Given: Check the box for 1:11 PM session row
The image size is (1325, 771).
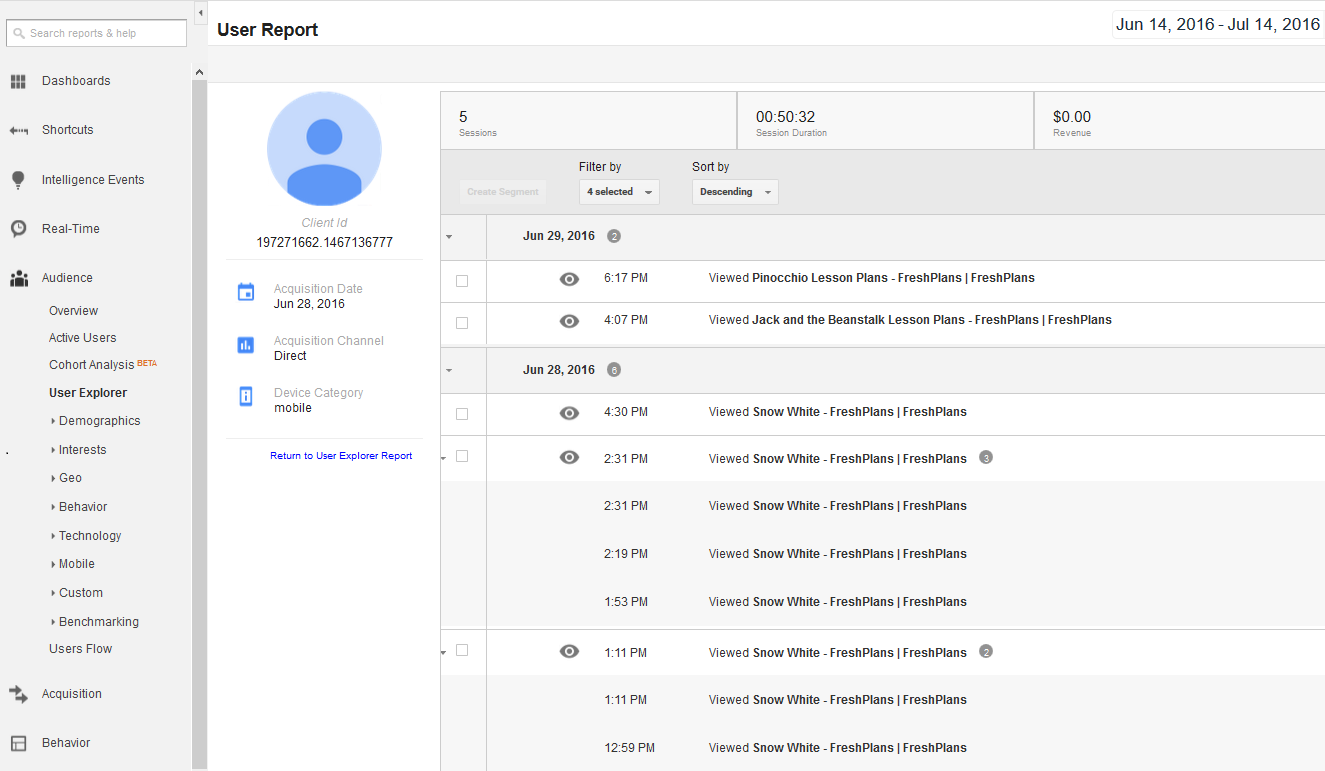Looking at the screenshot, I should coord(462,650).
